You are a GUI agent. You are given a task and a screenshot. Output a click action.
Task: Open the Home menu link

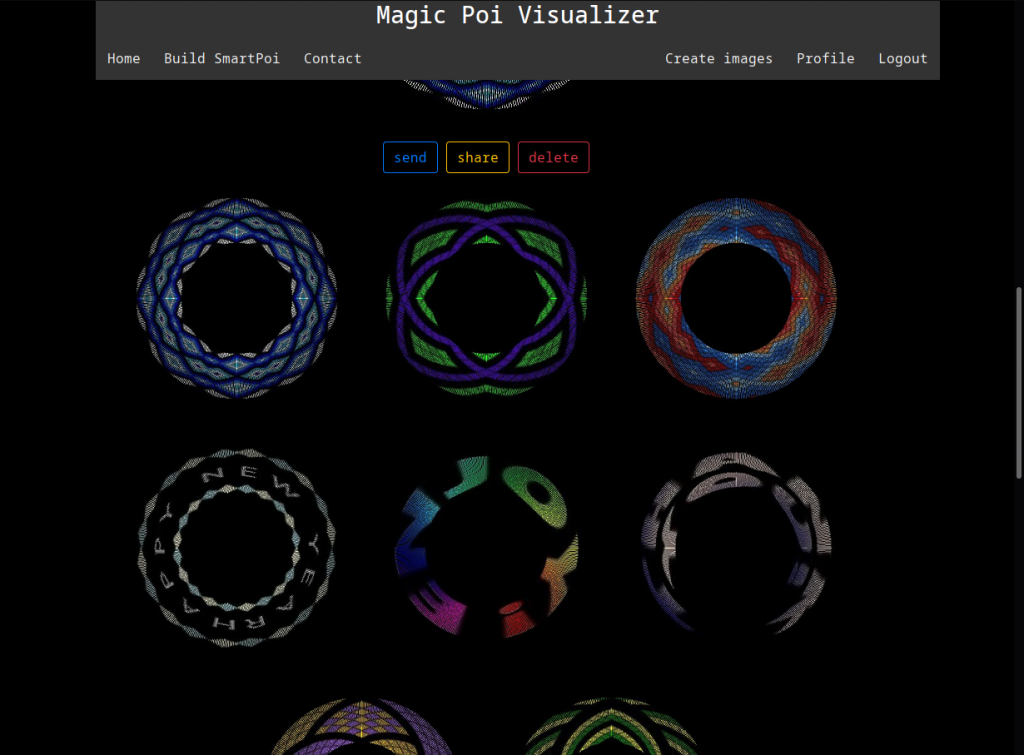click(123, 59)
